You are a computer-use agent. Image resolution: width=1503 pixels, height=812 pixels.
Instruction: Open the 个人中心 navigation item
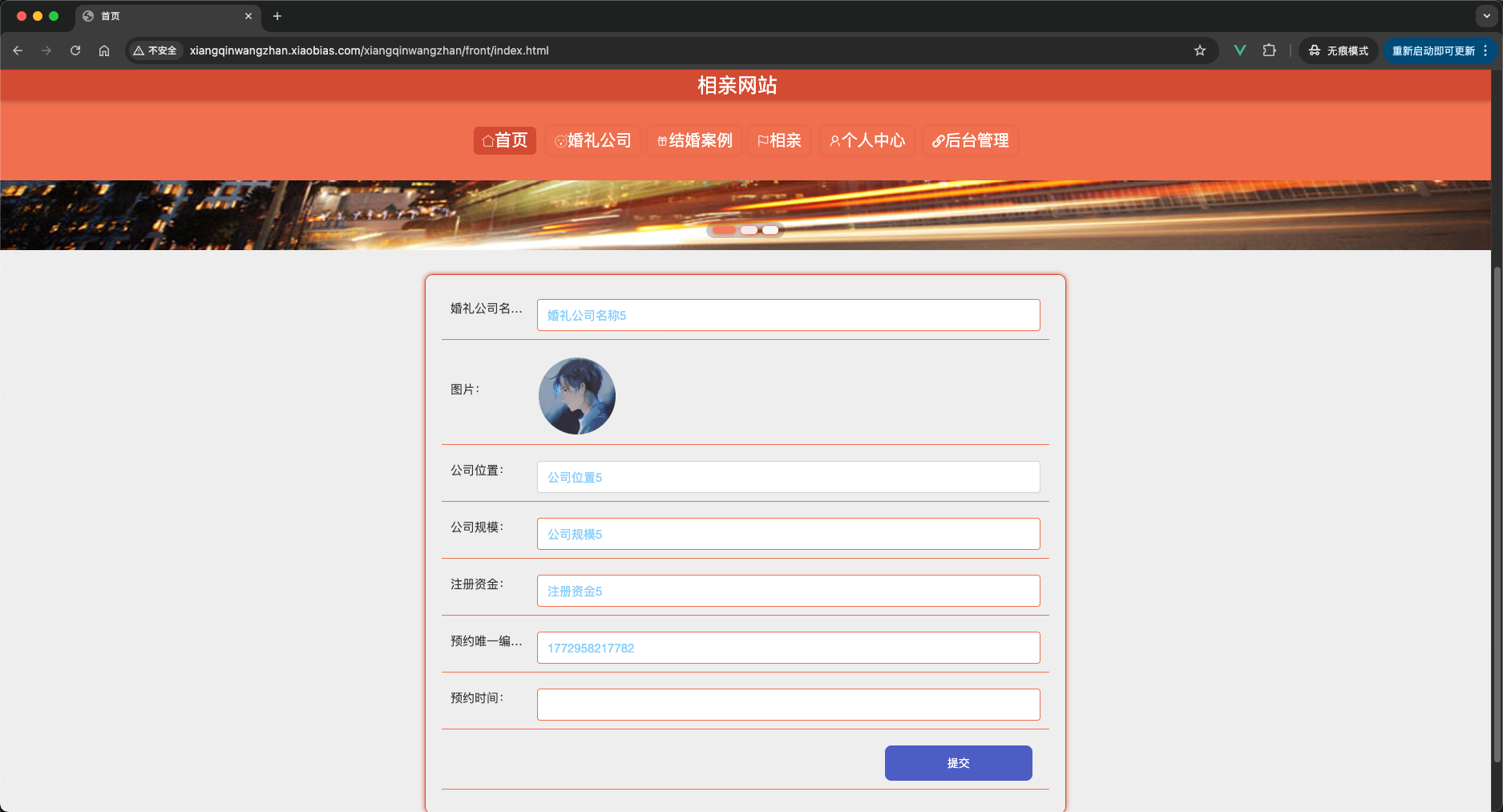tap(867, 140)
